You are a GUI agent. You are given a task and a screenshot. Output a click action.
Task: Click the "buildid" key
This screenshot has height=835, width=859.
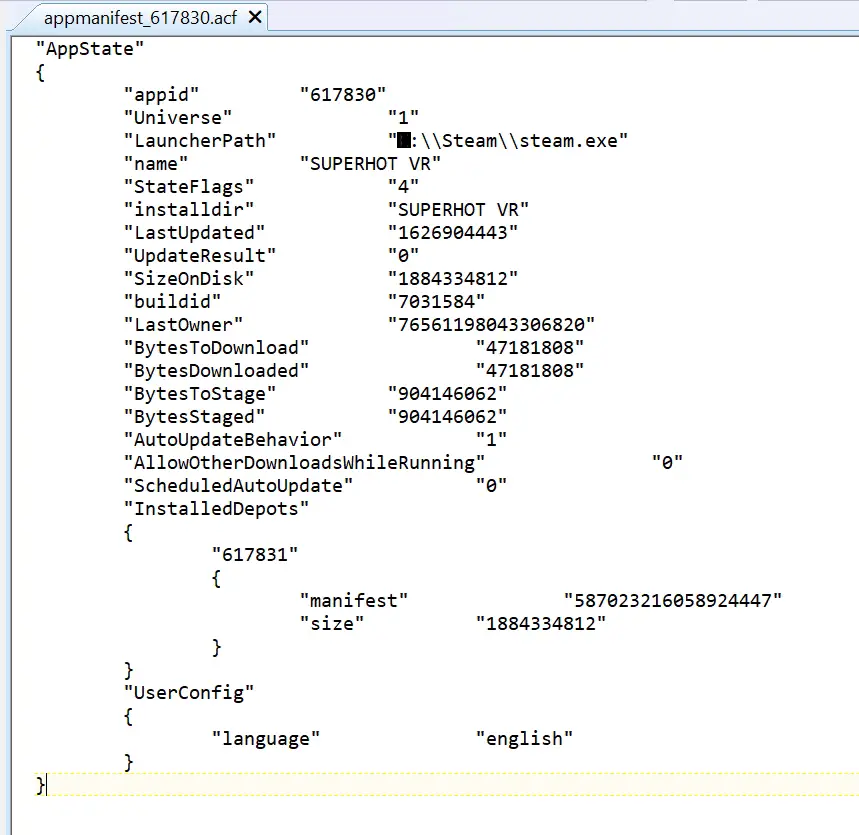[x=173, y=302]
